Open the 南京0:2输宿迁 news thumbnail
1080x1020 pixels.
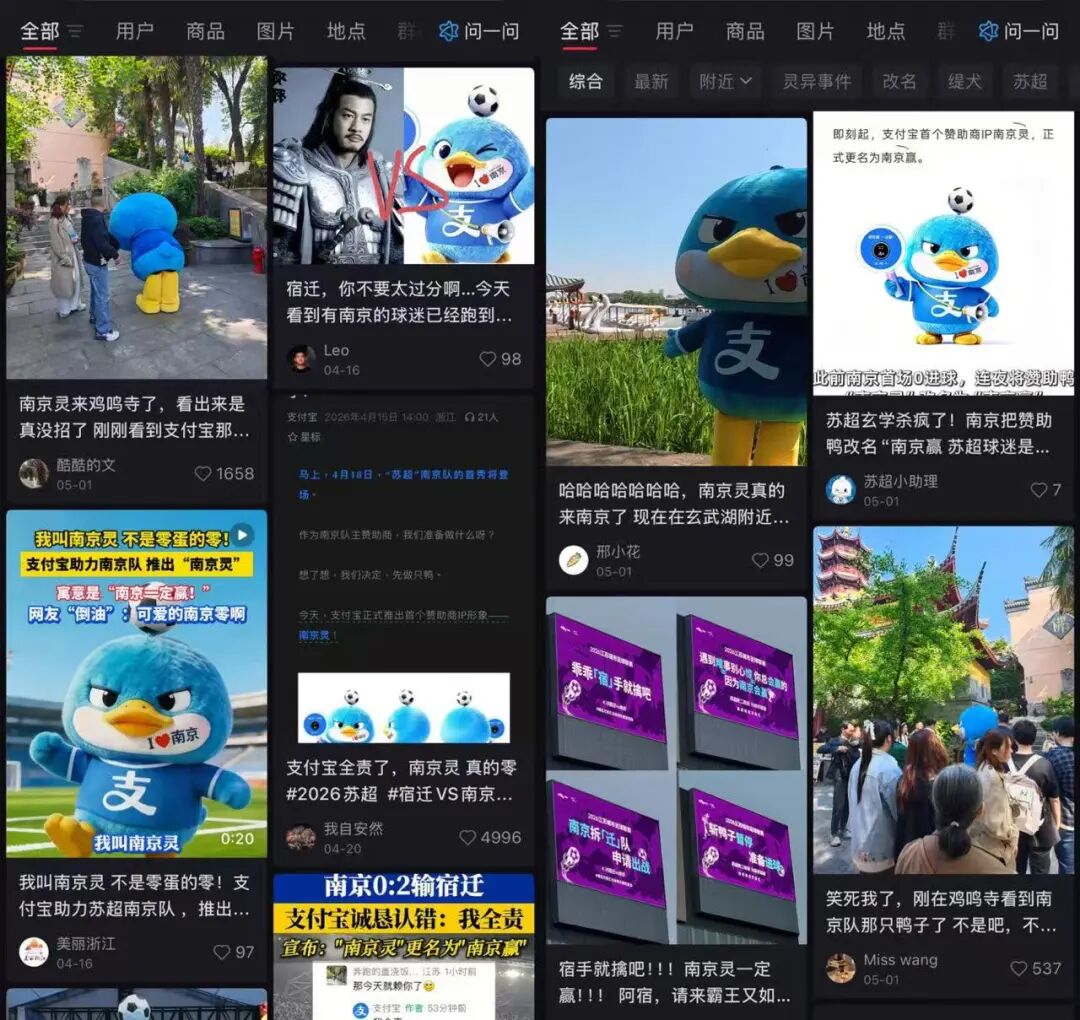[x=404, y=947]
